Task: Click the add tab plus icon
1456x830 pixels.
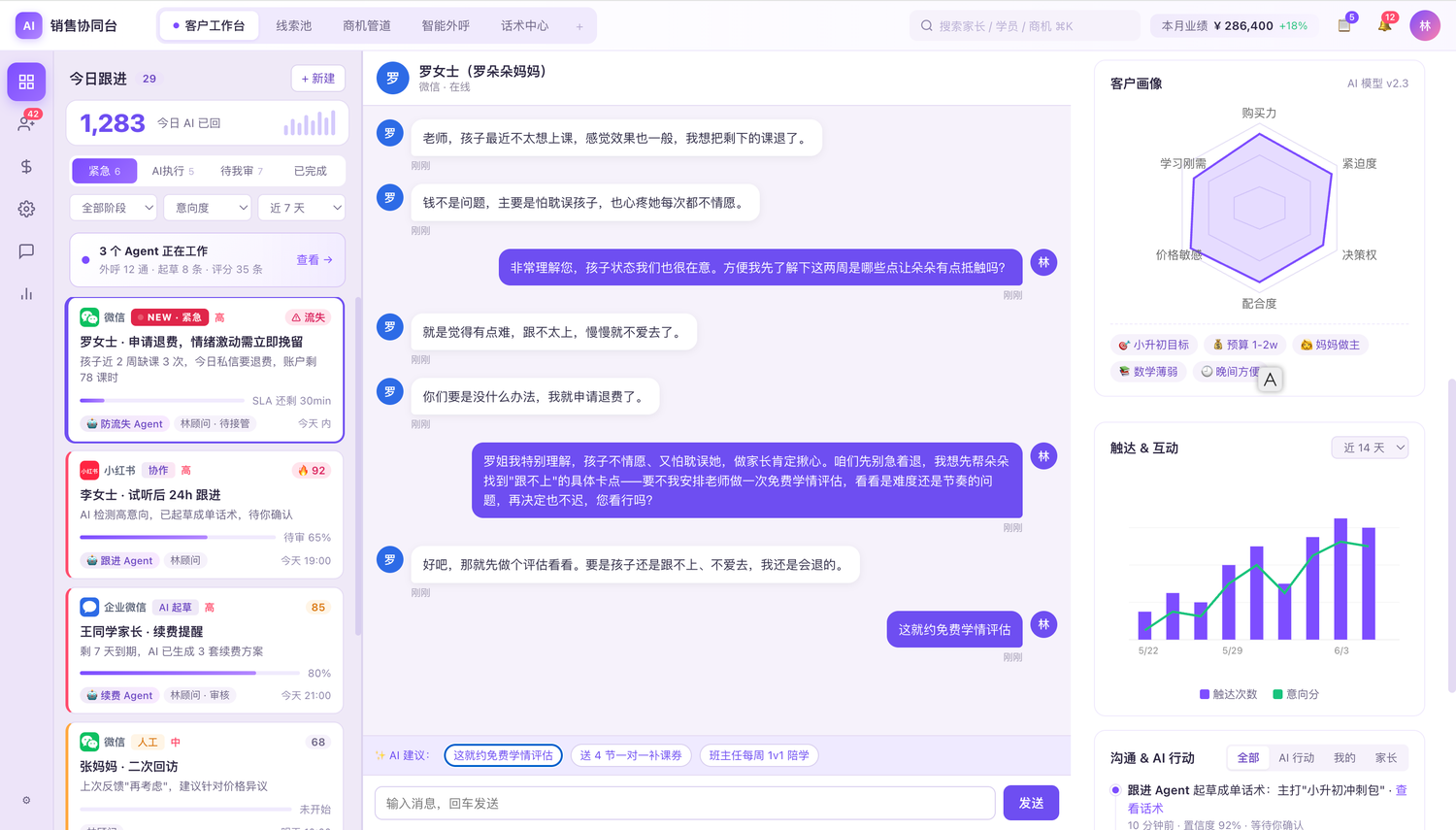Action: [x=579, y=26]
